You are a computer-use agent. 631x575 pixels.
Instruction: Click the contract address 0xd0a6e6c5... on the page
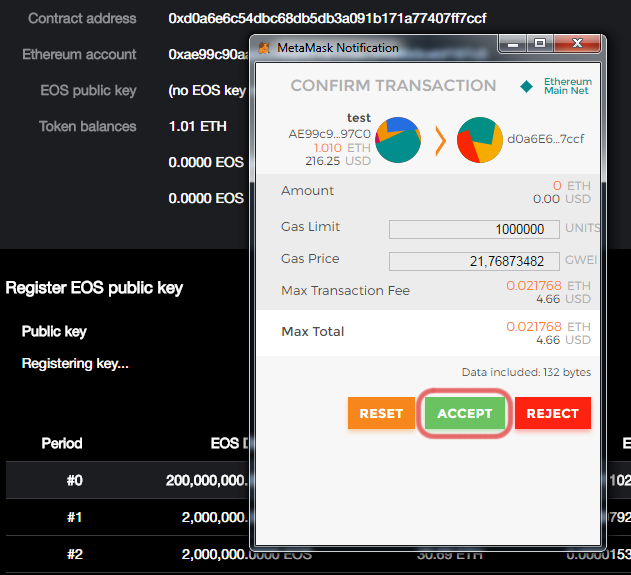(x=327, y=19)
